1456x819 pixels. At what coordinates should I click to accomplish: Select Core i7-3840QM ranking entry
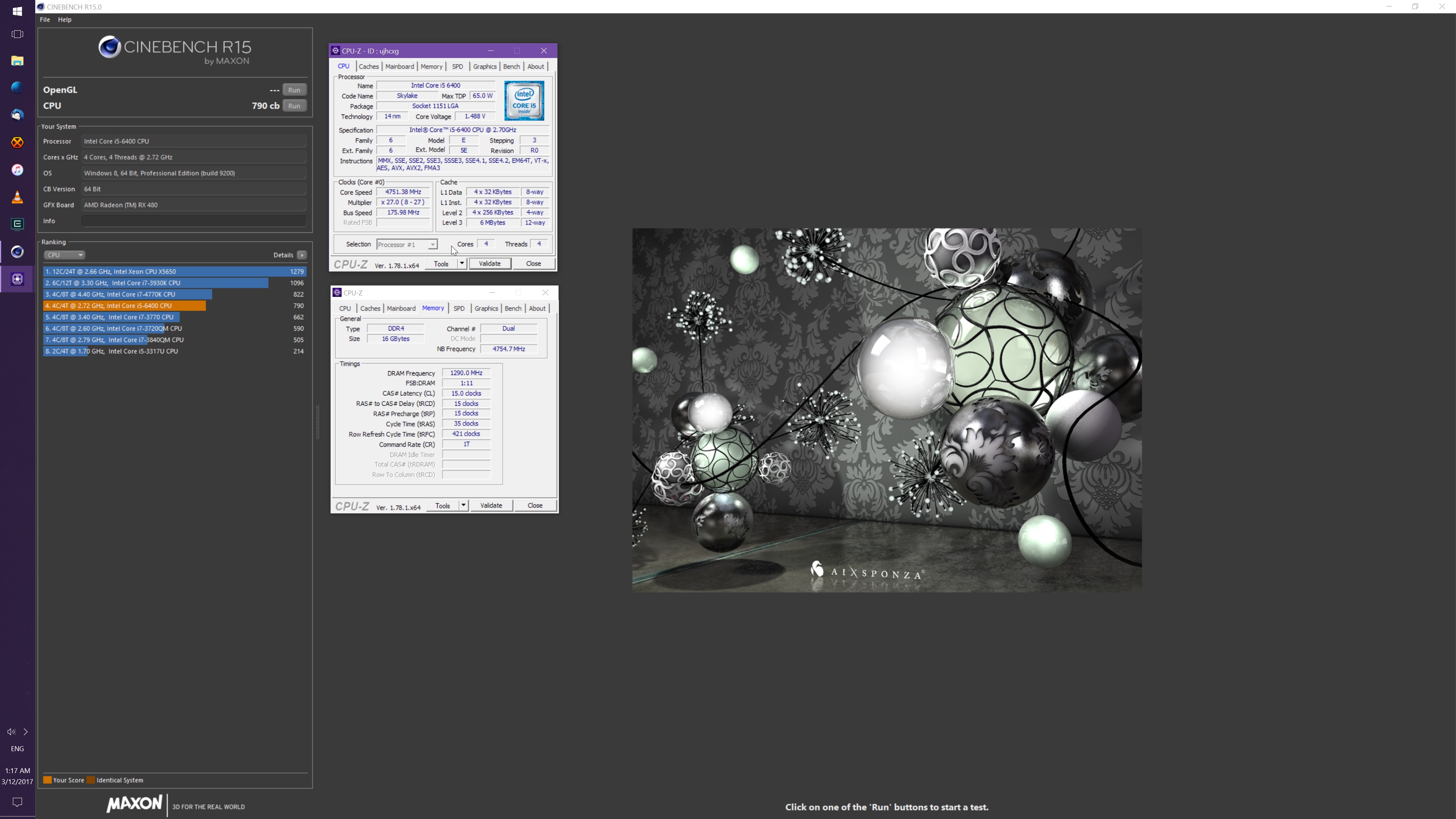175,340
